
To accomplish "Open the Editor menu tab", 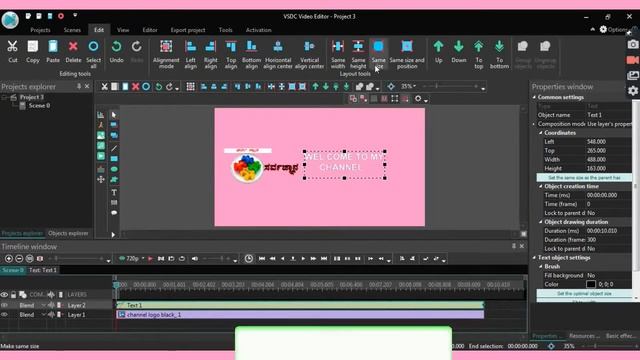I will pyautogui.click(x=150, y=30).
